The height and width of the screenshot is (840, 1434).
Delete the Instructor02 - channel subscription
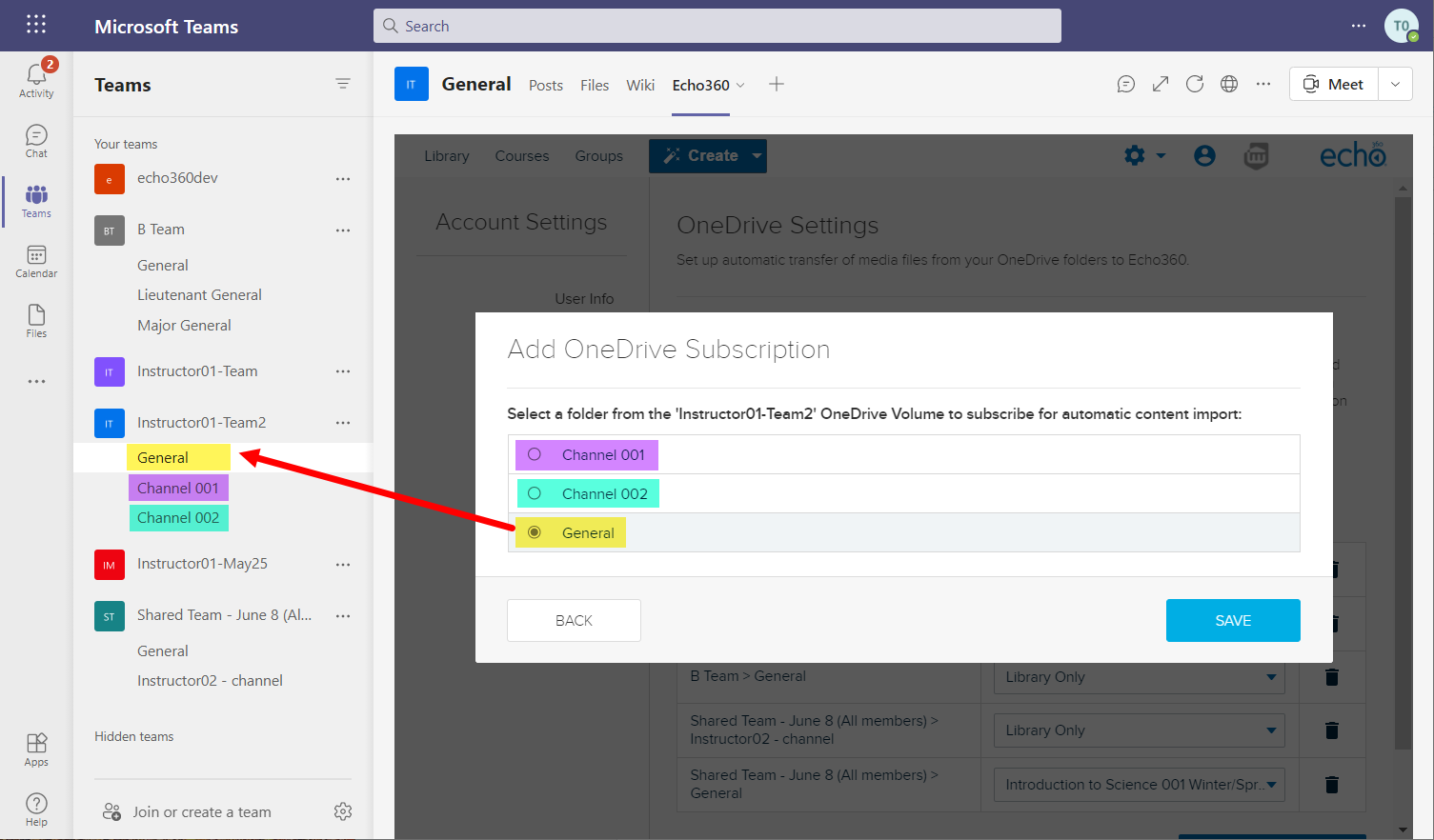(x=1332, y=730)
